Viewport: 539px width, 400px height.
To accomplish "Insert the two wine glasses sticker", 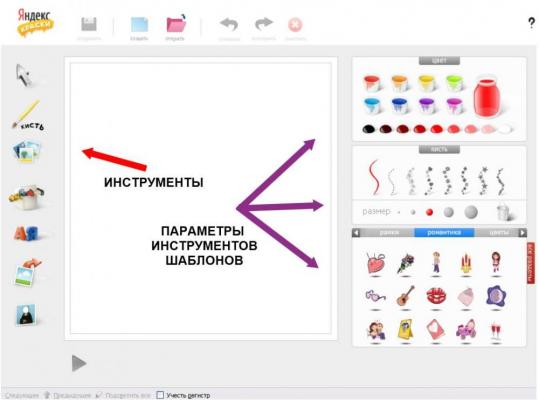I will [496, 331].
